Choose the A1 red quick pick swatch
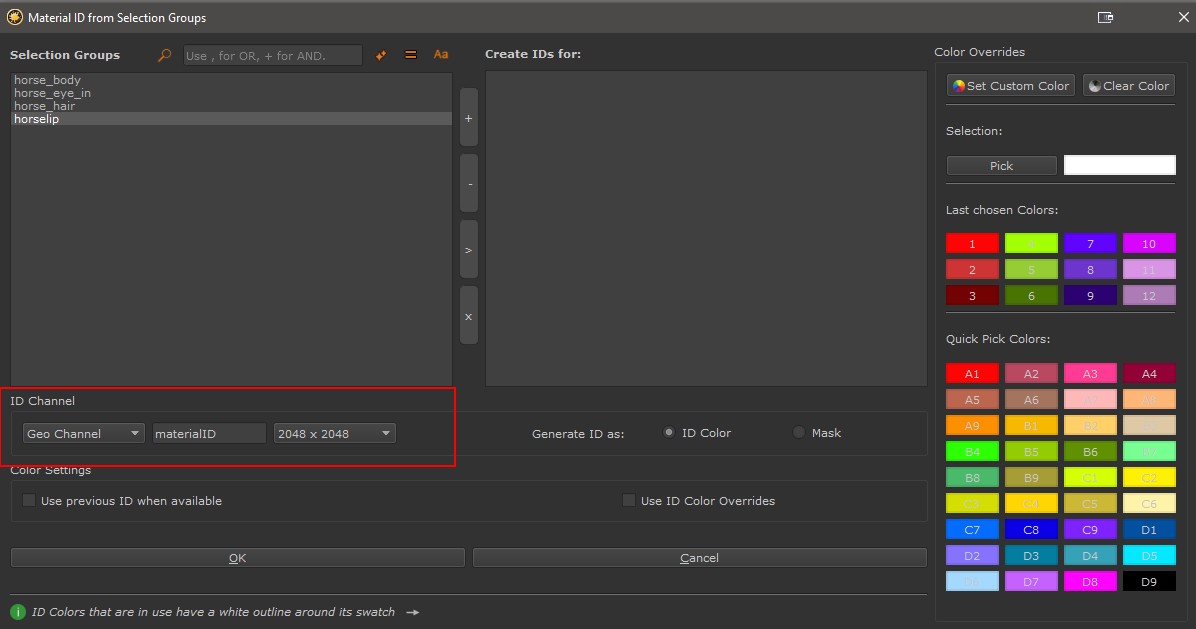Viewport: 1196px width, 629px height. click(972, 374)
